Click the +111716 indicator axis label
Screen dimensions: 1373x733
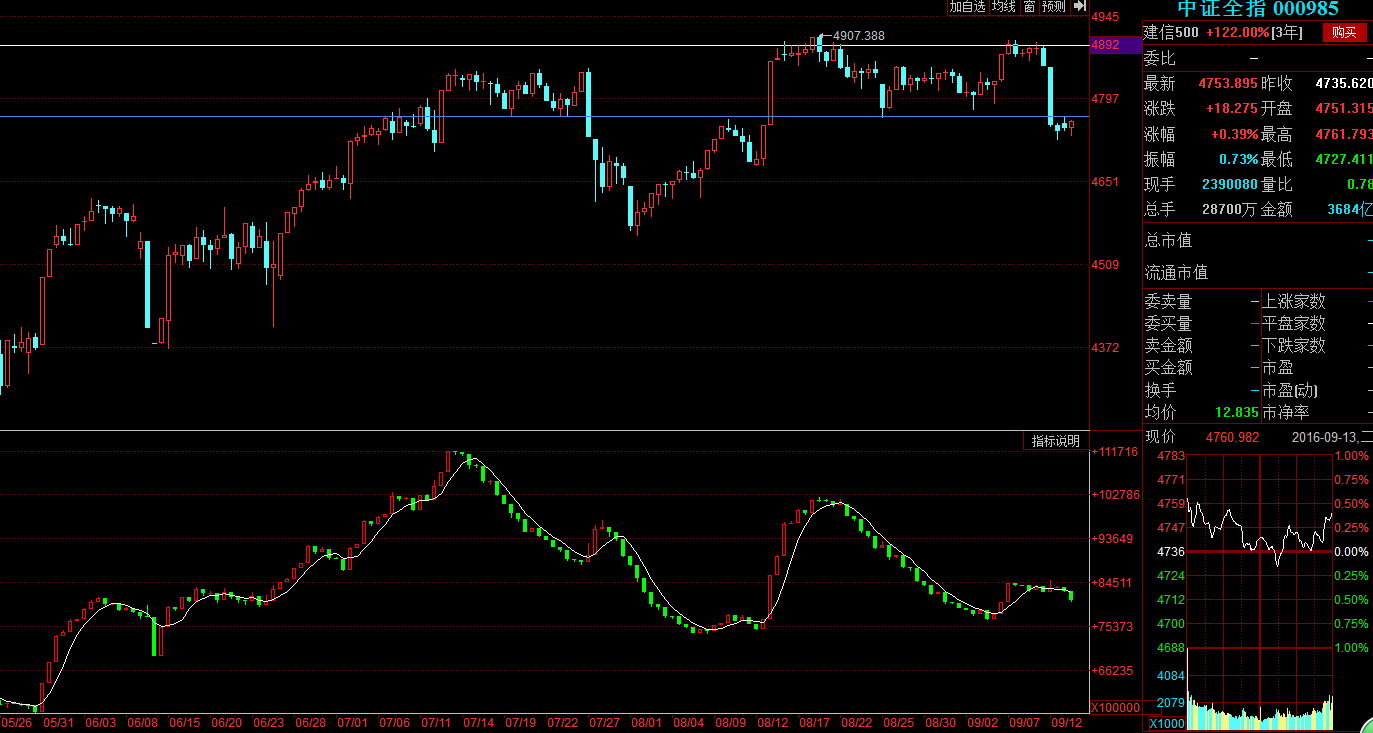click(x=1114, y=452)
